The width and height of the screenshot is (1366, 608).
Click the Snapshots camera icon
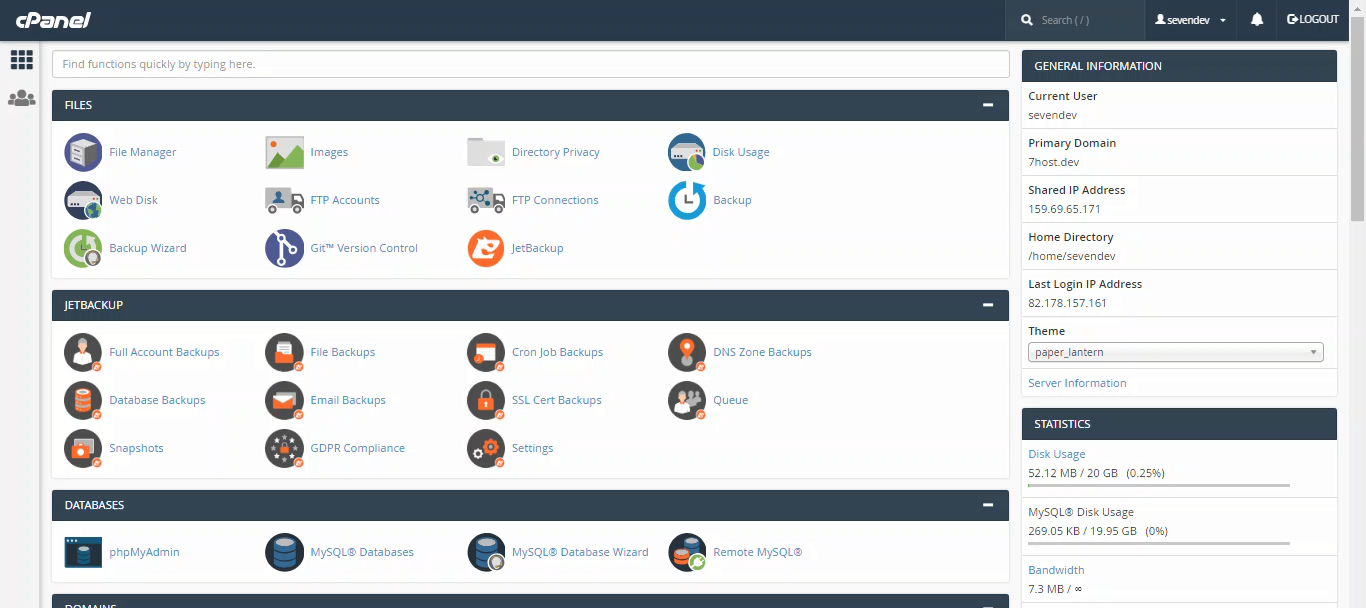[84, 448]
